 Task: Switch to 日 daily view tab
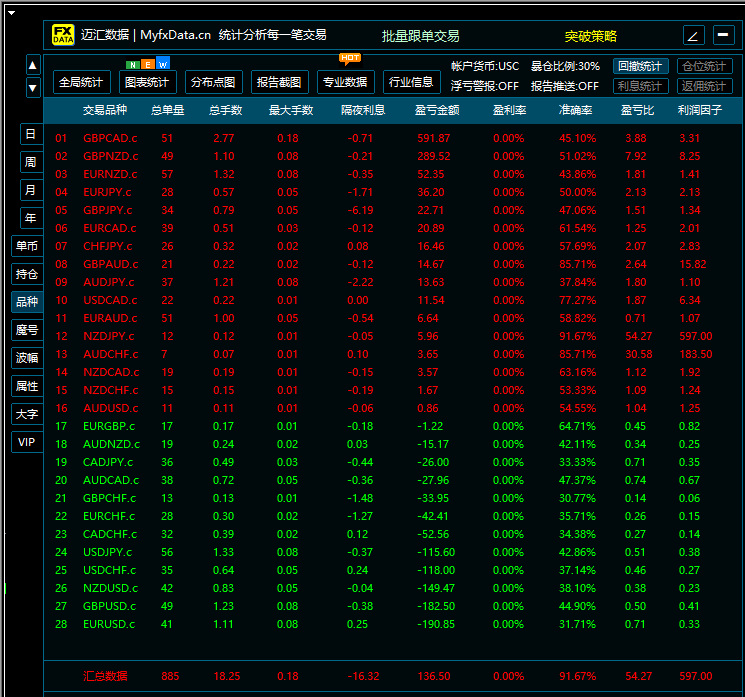tap(30, 134)
